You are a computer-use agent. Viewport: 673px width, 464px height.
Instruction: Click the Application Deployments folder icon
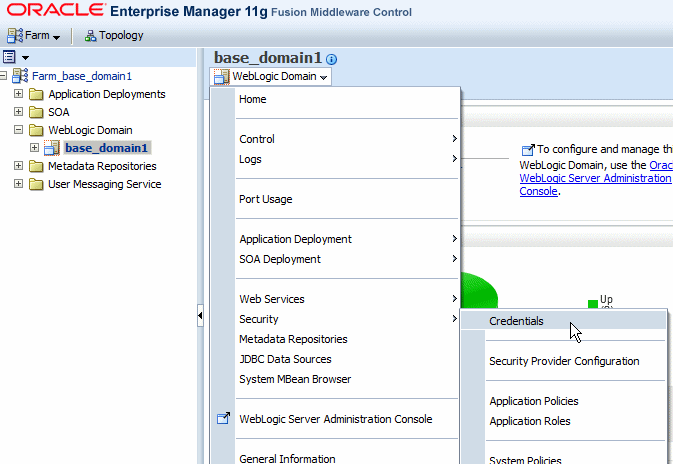coord(36,94)
